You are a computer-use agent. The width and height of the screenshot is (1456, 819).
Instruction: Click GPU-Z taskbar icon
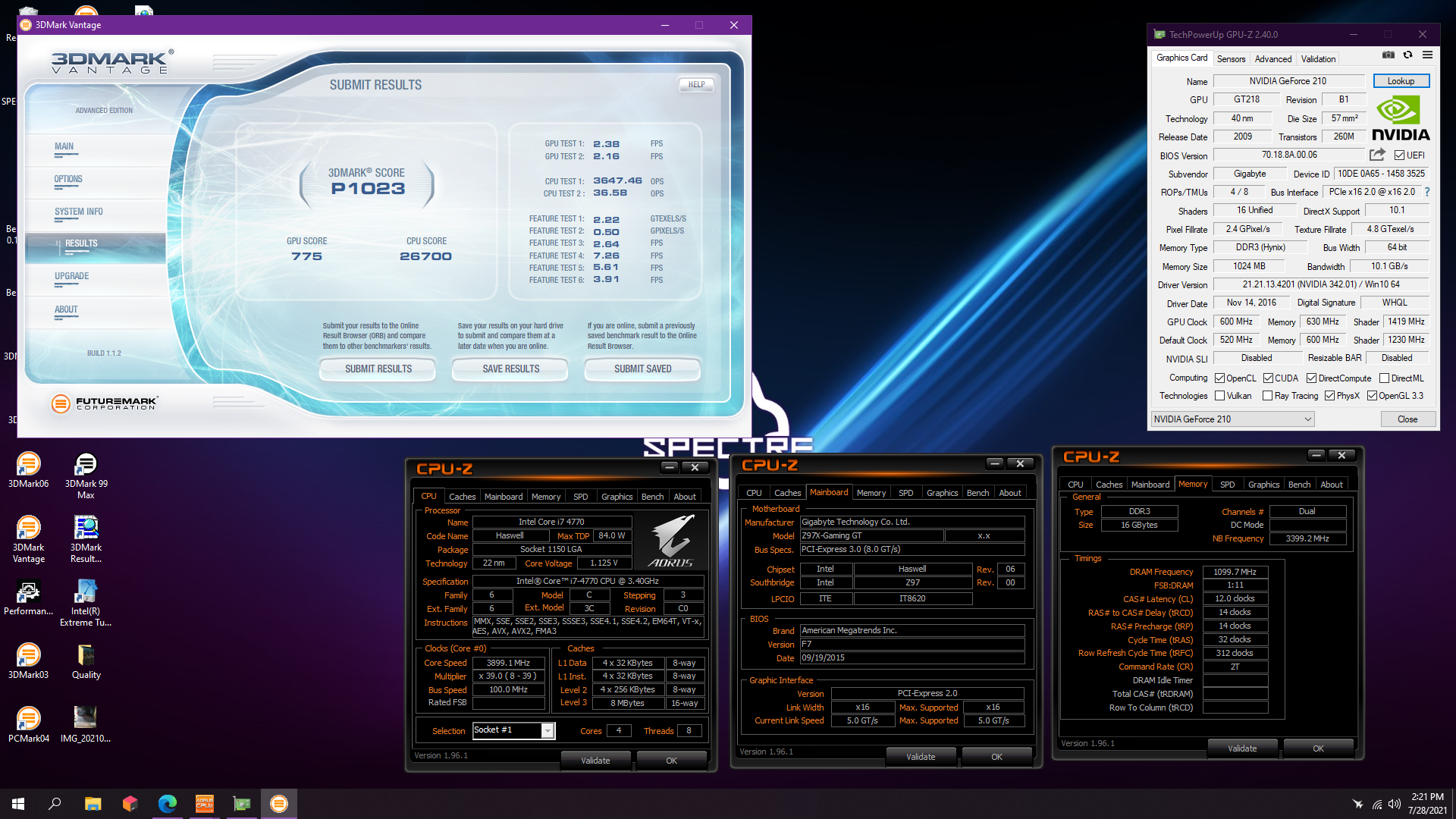click(242, 804)
